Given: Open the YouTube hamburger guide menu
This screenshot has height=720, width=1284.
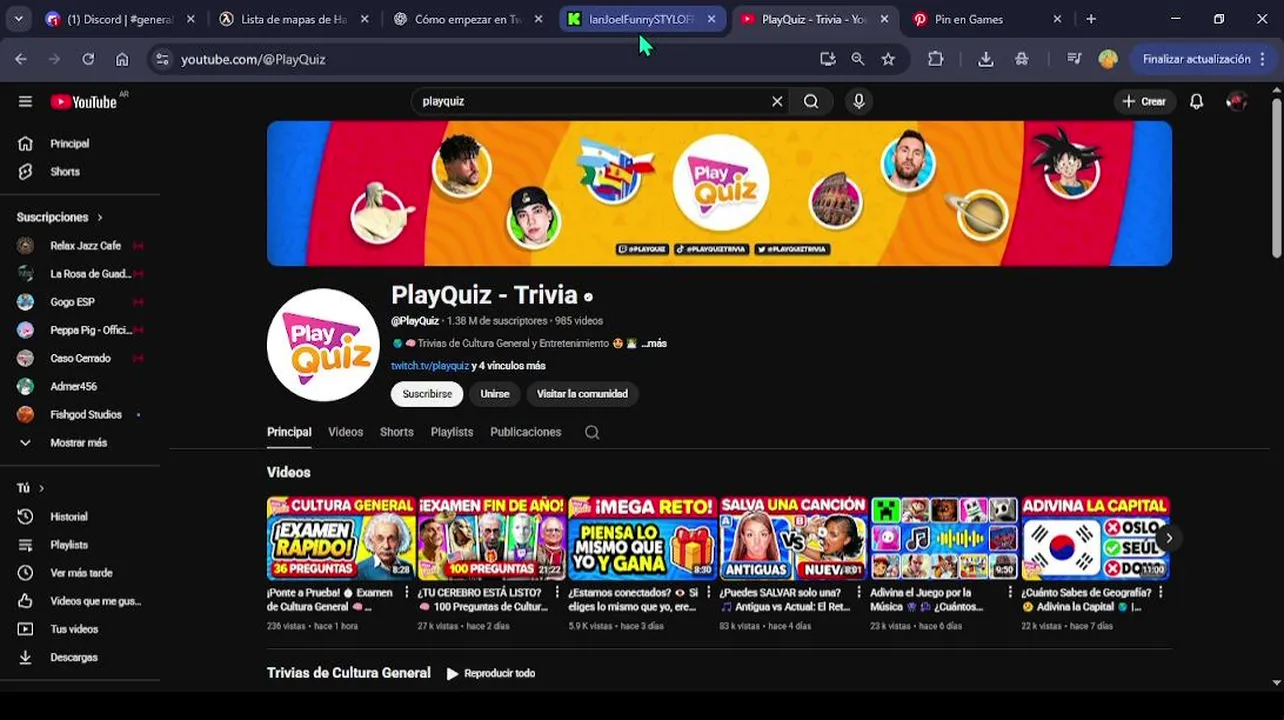Looking at the screenshot, I should point(25,101).
